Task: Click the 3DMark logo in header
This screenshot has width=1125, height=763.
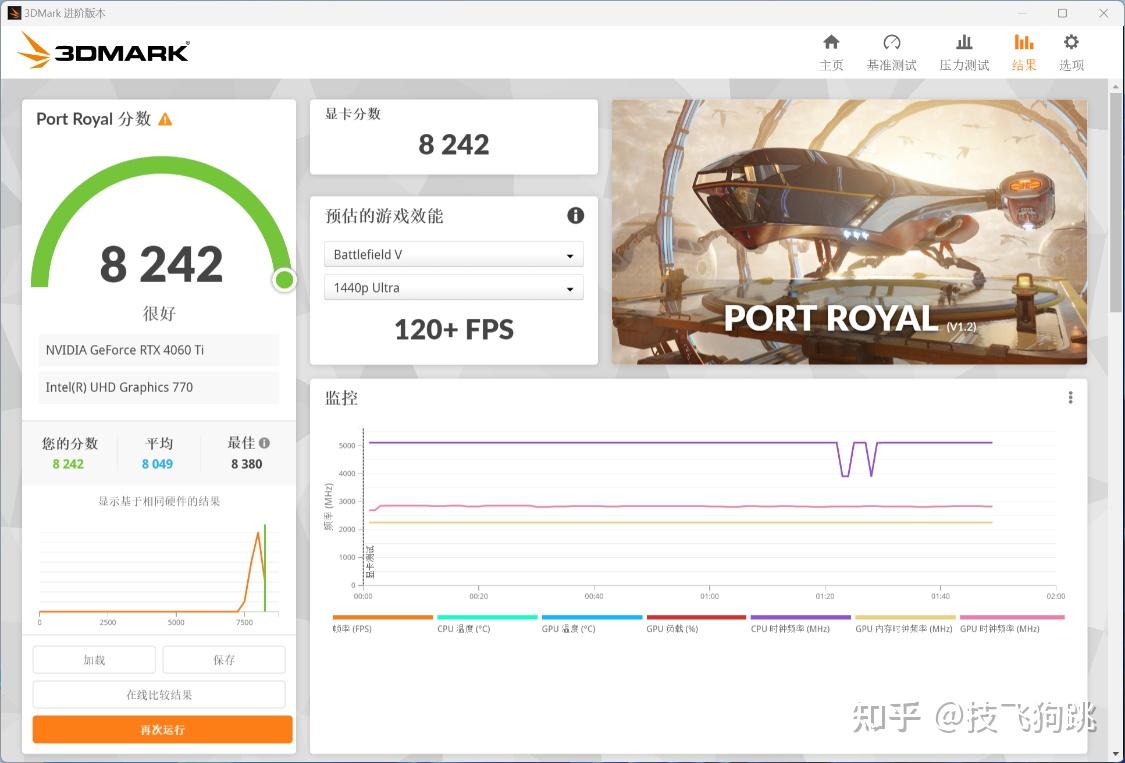Action: (103, 51)
